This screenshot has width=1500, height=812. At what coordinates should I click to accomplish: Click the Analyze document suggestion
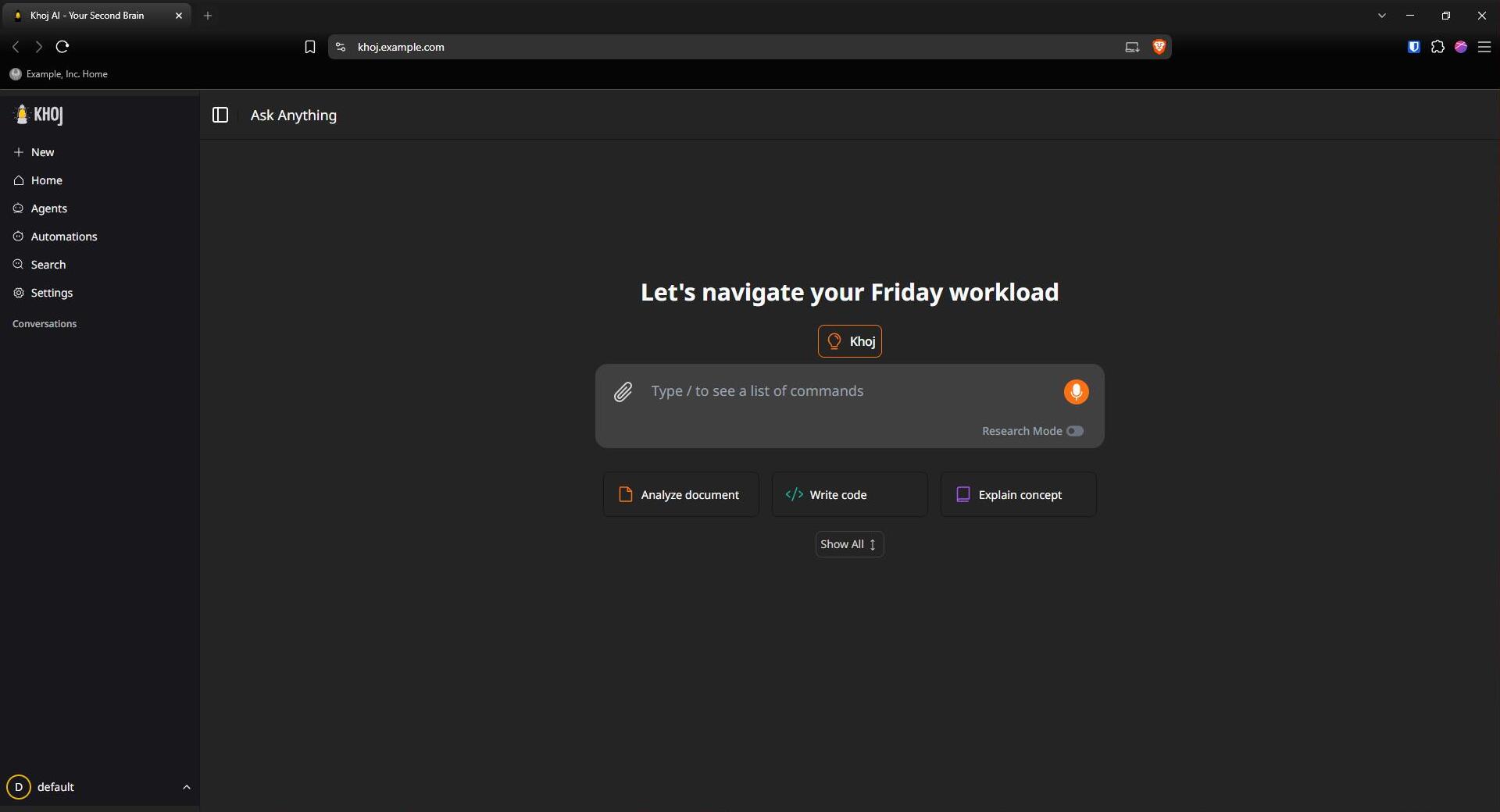pos(680,494)
